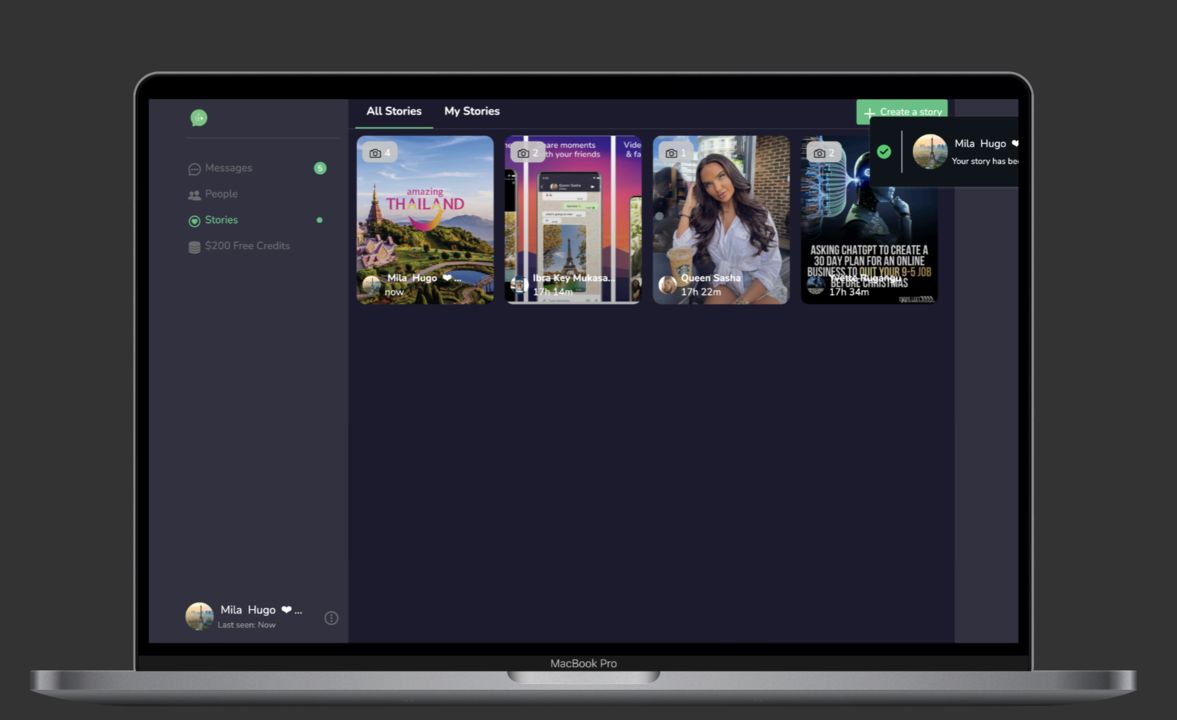Switch to the My Stories tab
1177x720 pixels.
pyautogui.click(x=472, y=111)
